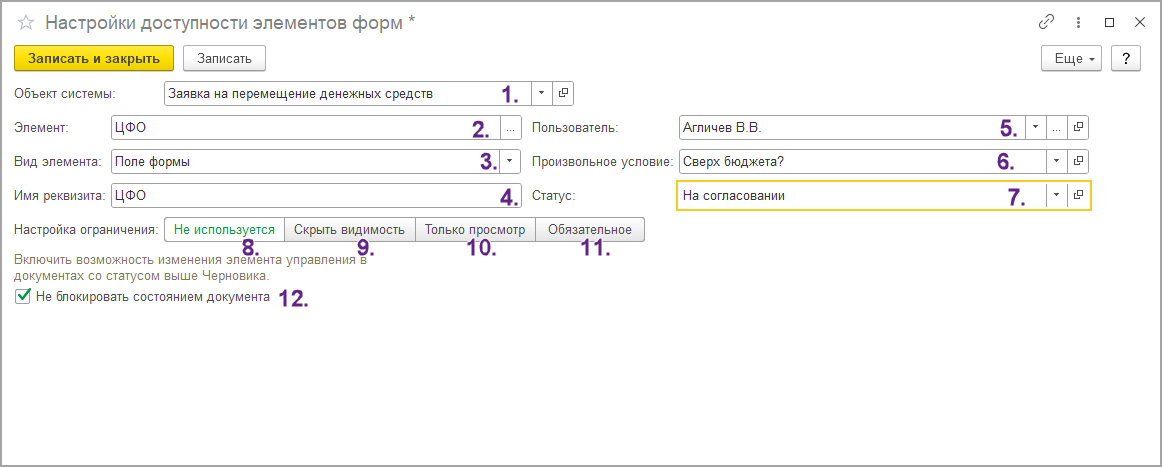Choose the 'Обязательное' restriction option
This screenshot has height=467, width=1162.
(589, 229)
